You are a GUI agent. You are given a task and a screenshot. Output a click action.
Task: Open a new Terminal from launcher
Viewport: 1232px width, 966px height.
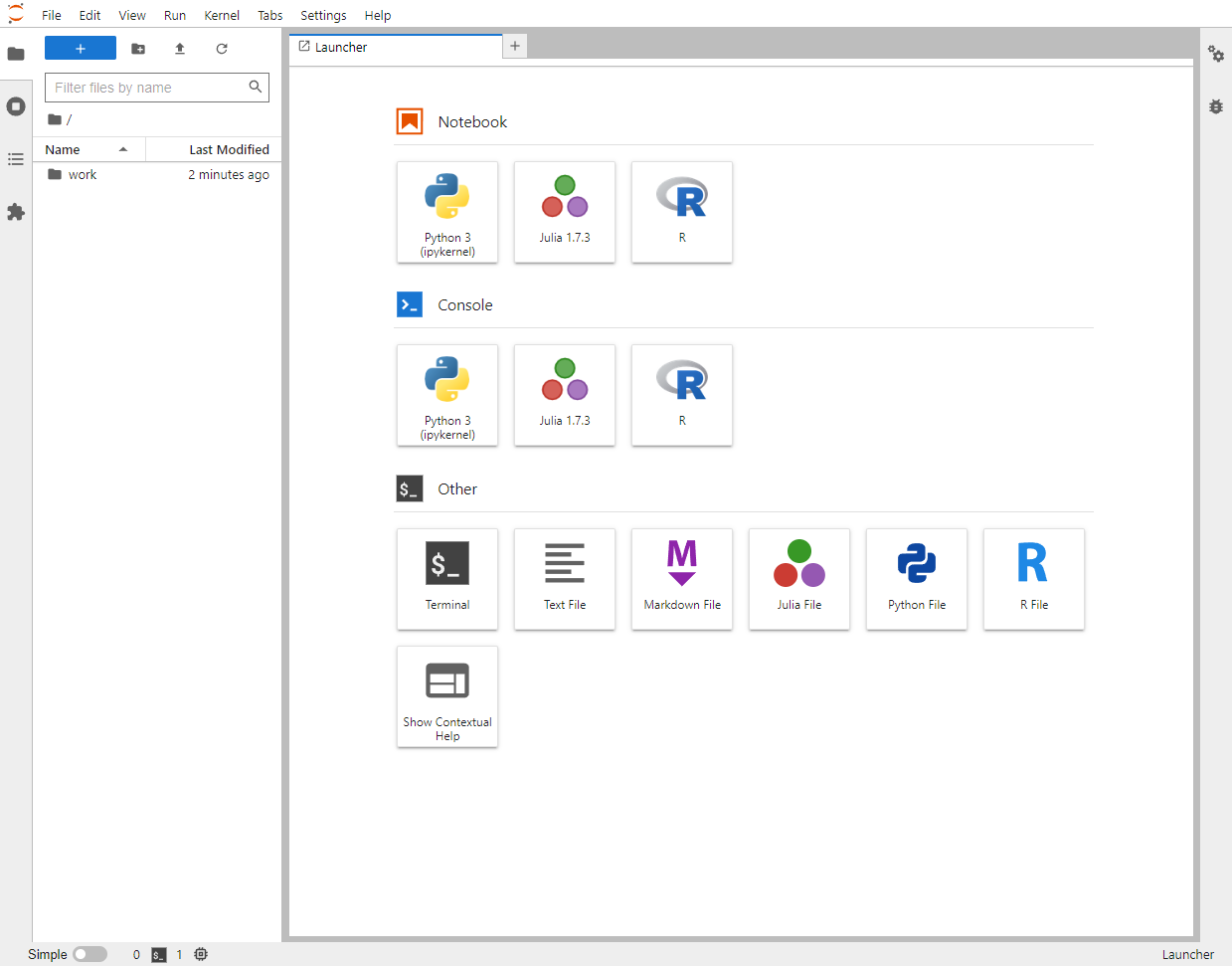click(x=447, y=579)
